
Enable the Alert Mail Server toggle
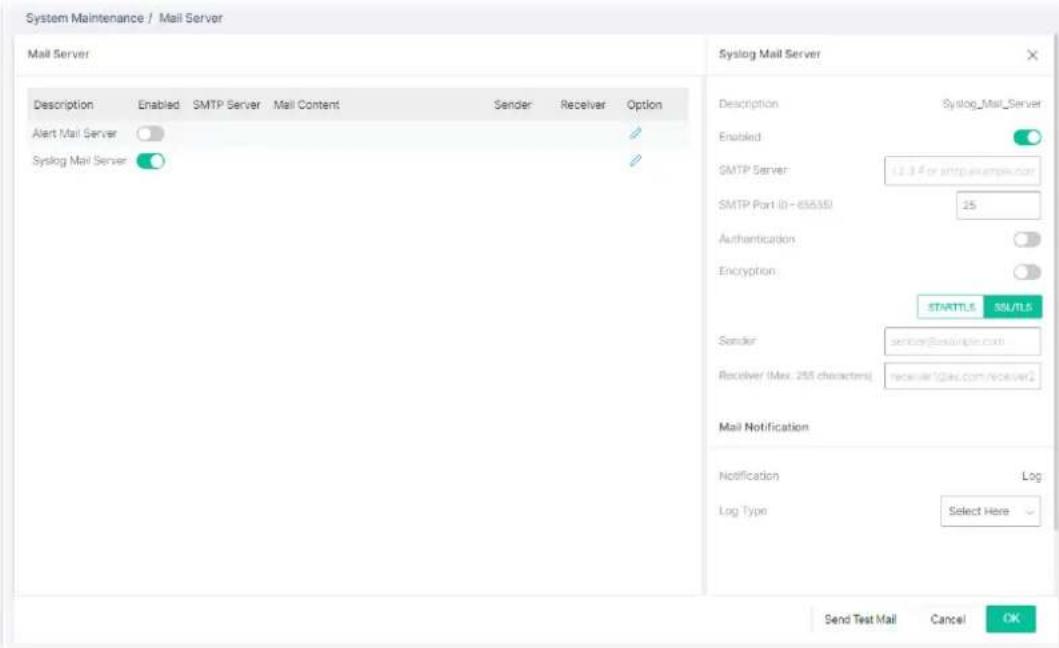coord(151,134)
